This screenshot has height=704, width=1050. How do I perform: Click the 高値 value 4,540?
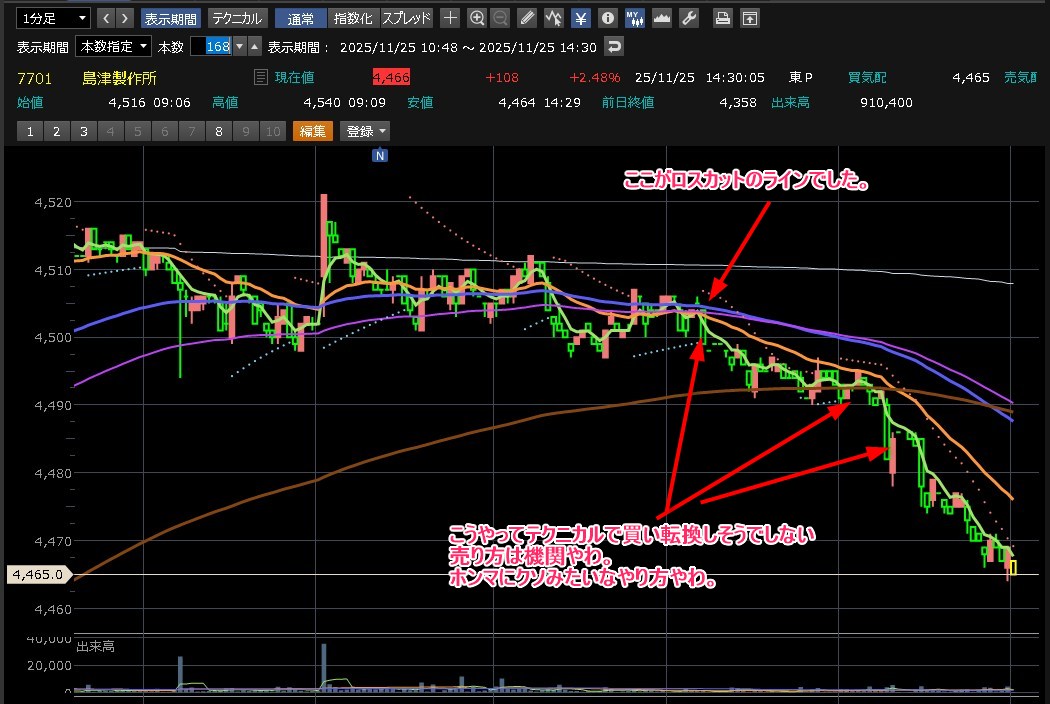pyautogui.click(x=322, y=102)
